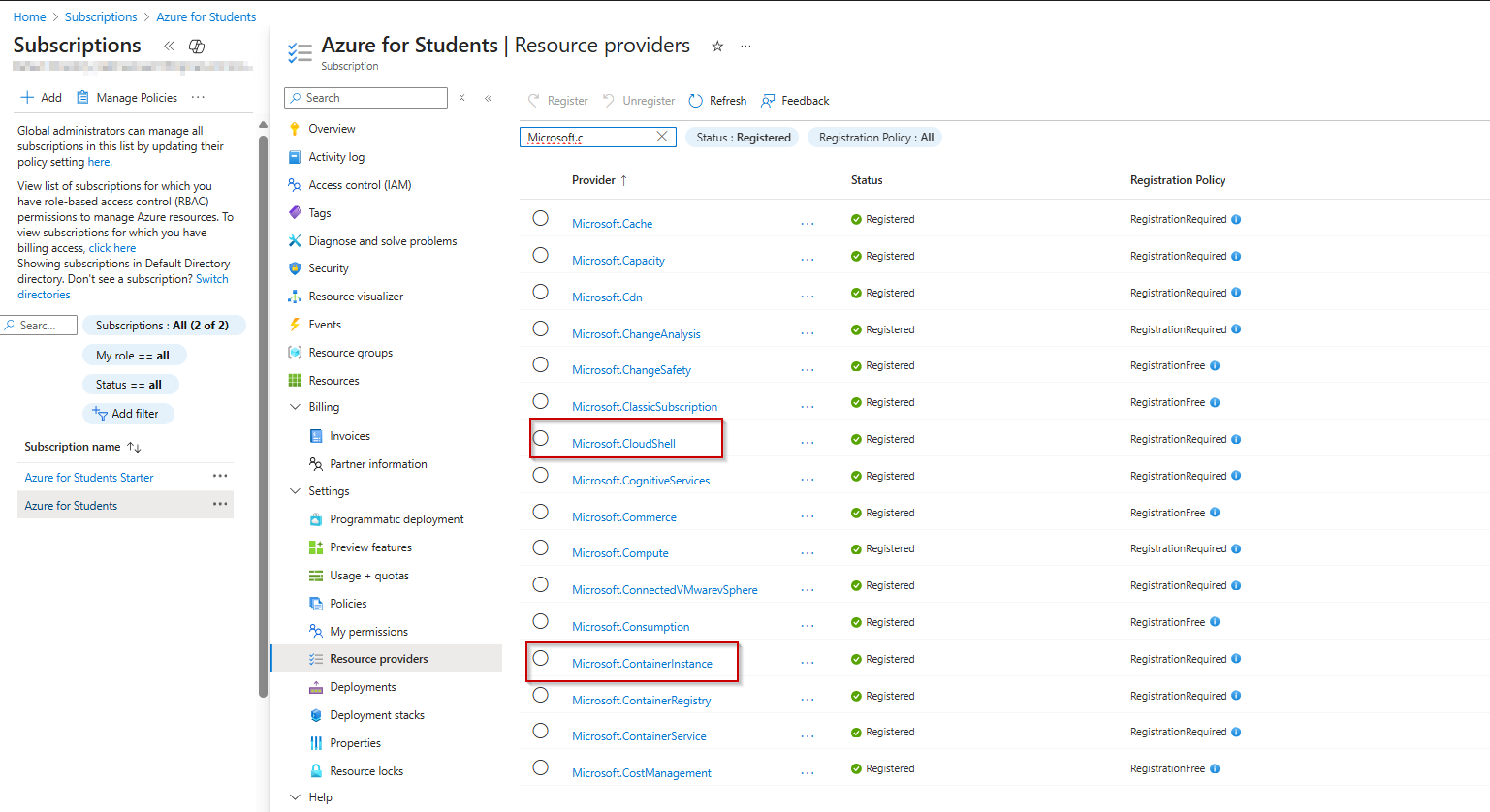The width and height of the screenshot is (1490, 812).
Task: Click the Add subscription plus button
Action: tap(41, 98)
